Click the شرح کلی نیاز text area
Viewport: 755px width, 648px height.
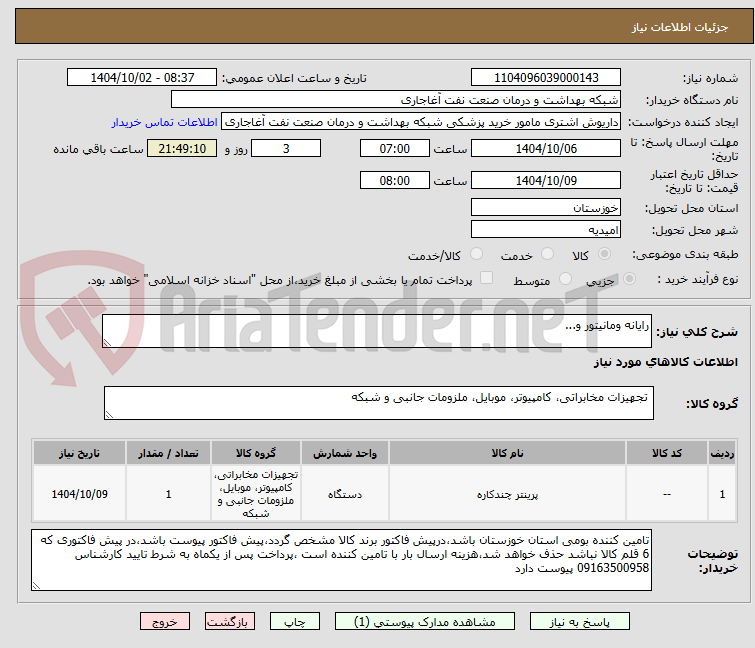coord(377,331)
